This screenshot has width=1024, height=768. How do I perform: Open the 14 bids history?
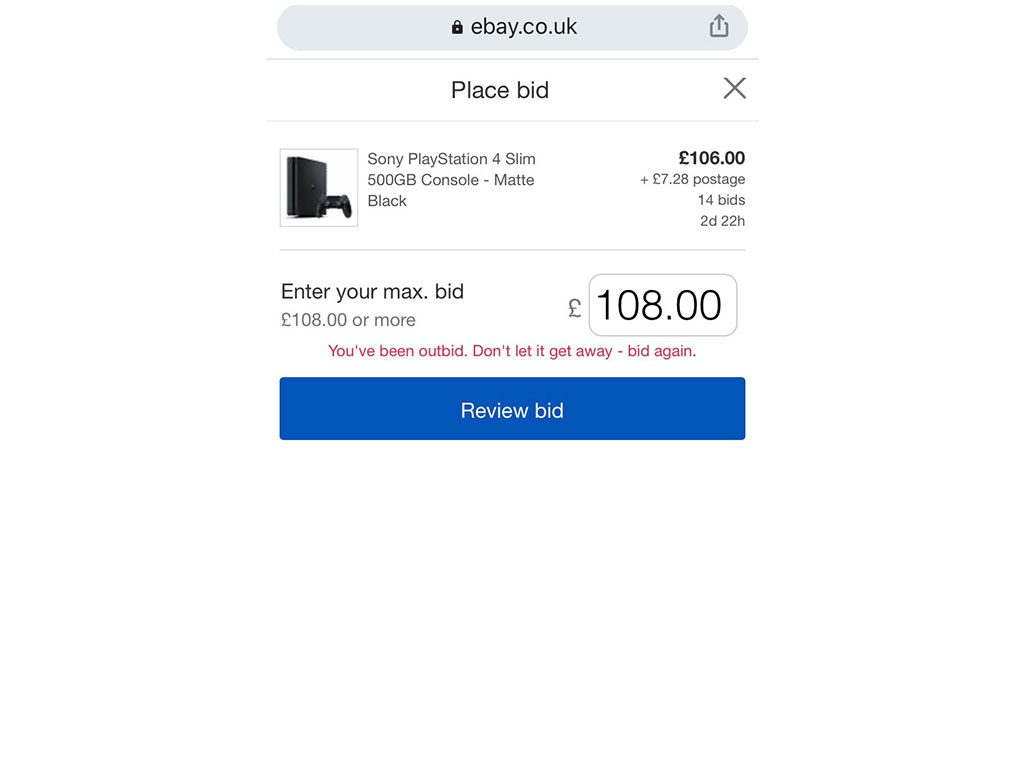tap(721, 200)
